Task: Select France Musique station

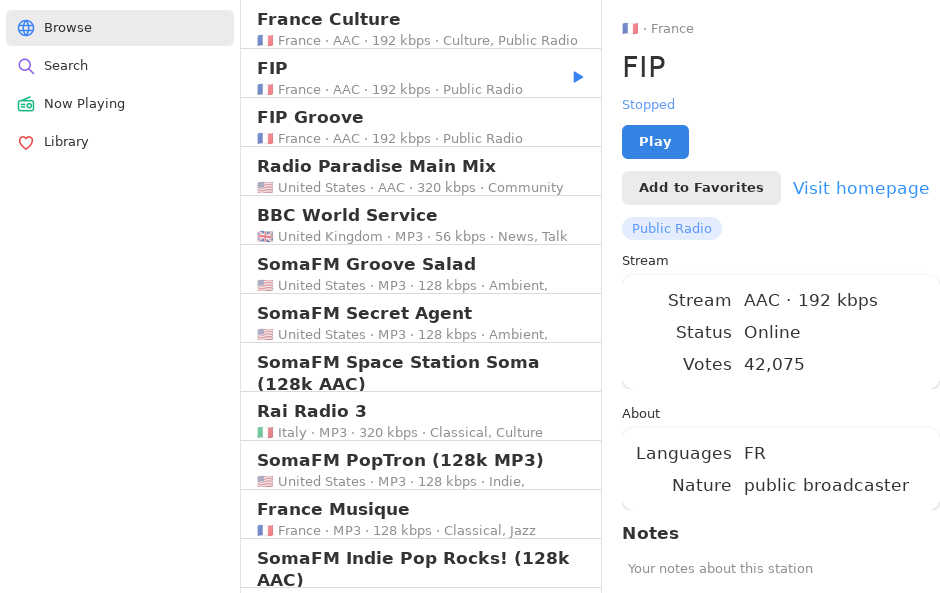Action: (421, 514)
